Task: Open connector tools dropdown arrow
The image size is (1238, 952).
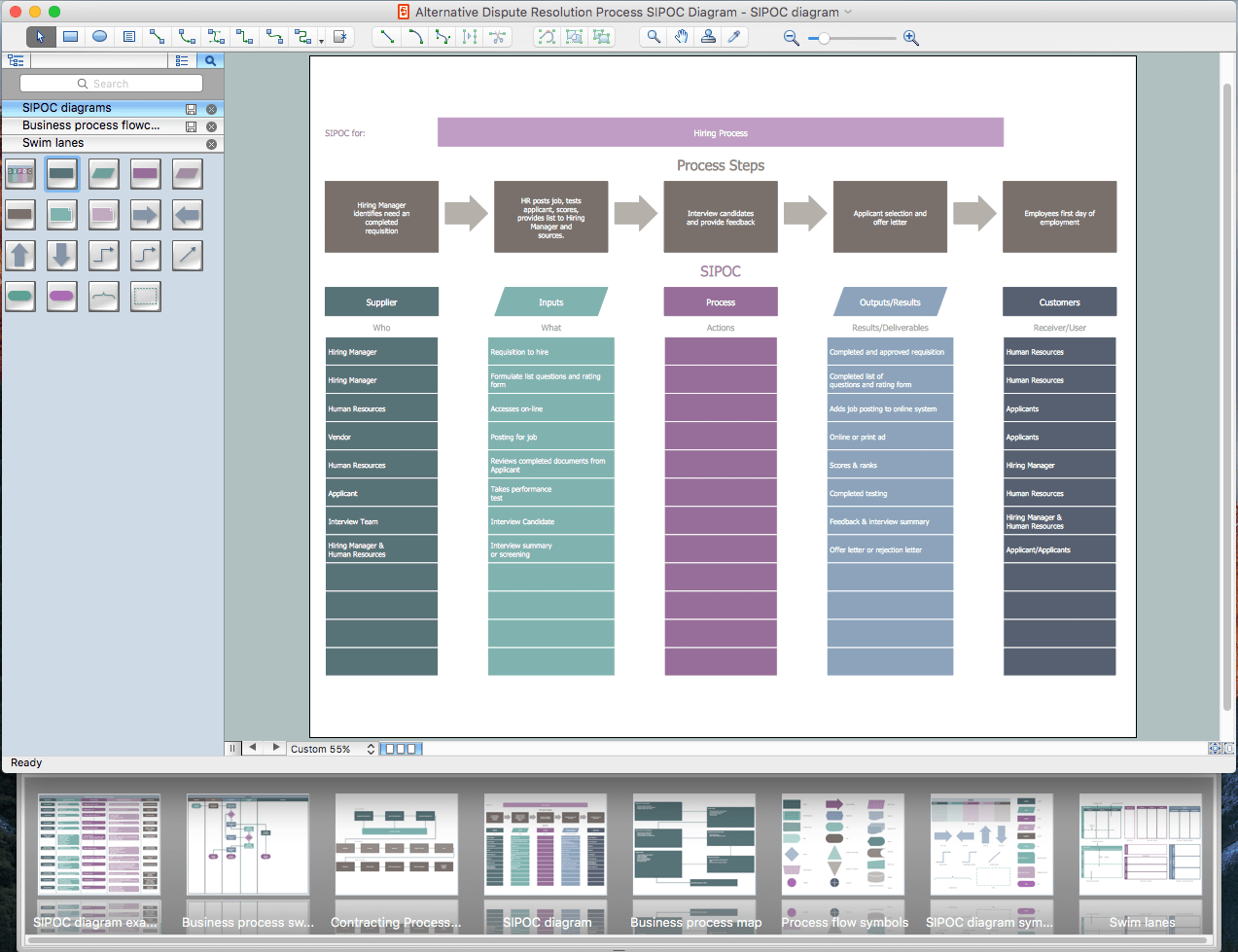Action: coord(321,41)
